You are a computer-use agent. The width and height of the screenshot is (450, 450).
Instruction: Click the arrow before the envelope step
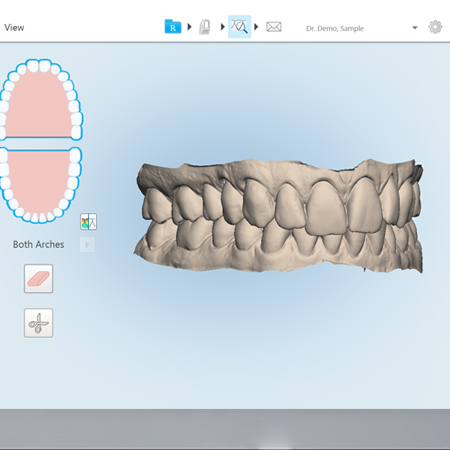pyautogui.click(x=256, y=27)
